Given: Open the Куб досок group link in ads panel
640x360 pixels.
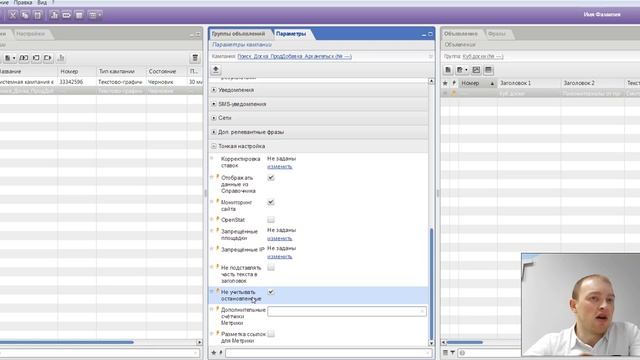Looking at the screenshot, I should (483, 56).
